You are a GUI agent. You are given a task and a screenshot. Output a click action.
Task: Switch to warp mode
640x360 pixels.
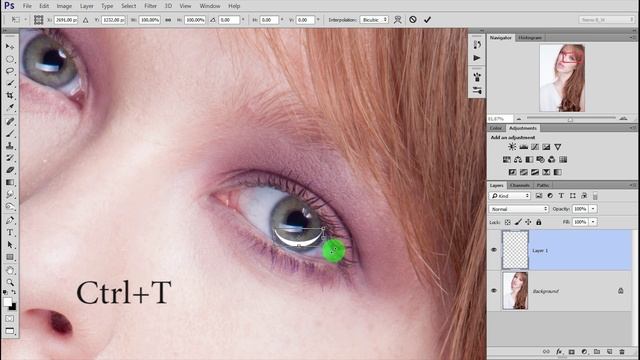click(398, 20)
